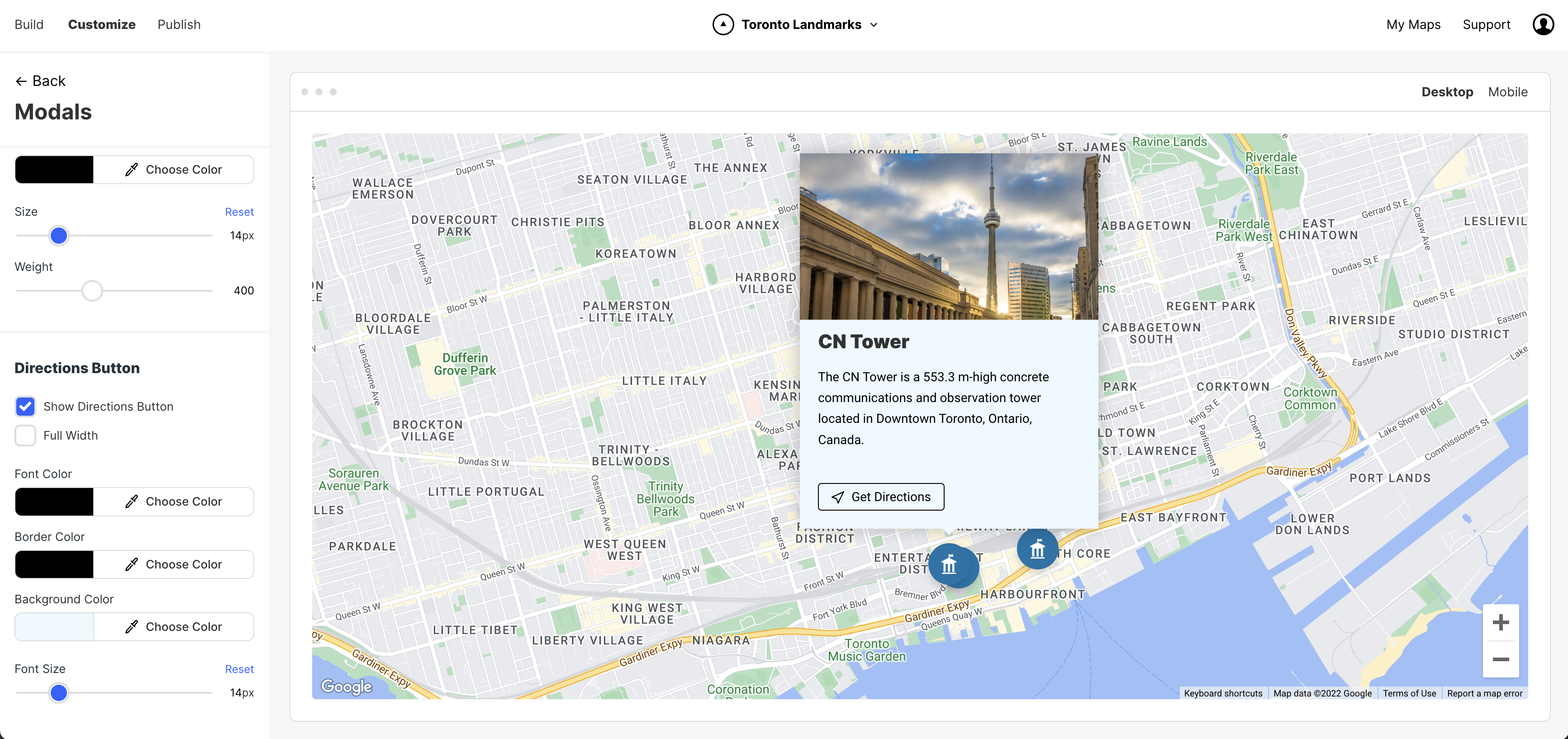The image size is (1568, 739).
Task: Open My Maps menu item
Action: pyautogui.click(x=1413, y=24)
